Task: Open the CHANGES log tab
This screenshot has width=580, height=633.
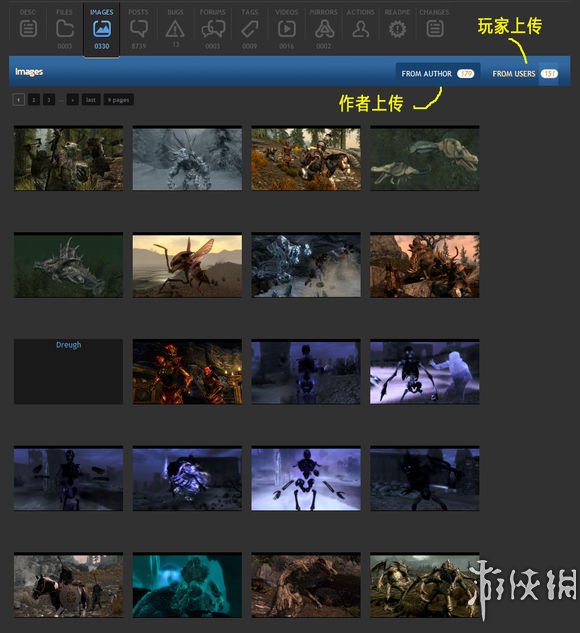Action: pos(434,28)
